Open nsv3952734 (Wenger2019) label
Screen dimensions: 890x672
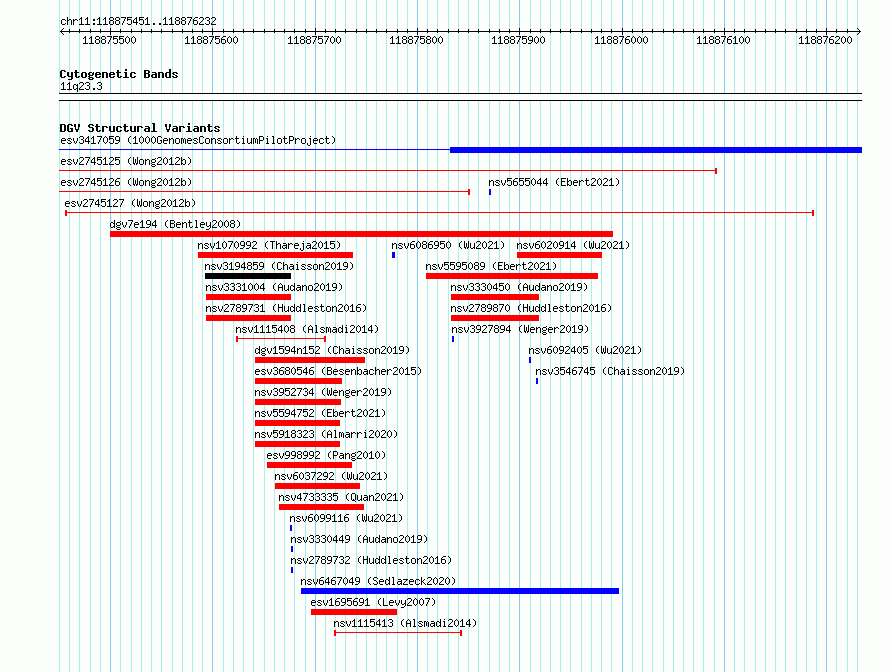(323, 392)
